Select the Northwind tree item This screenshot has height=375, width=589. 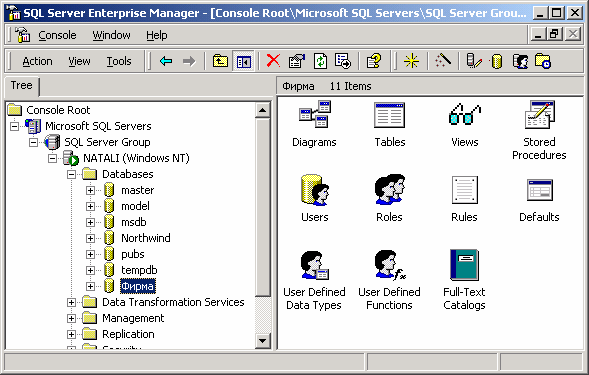tap(145, 238)
